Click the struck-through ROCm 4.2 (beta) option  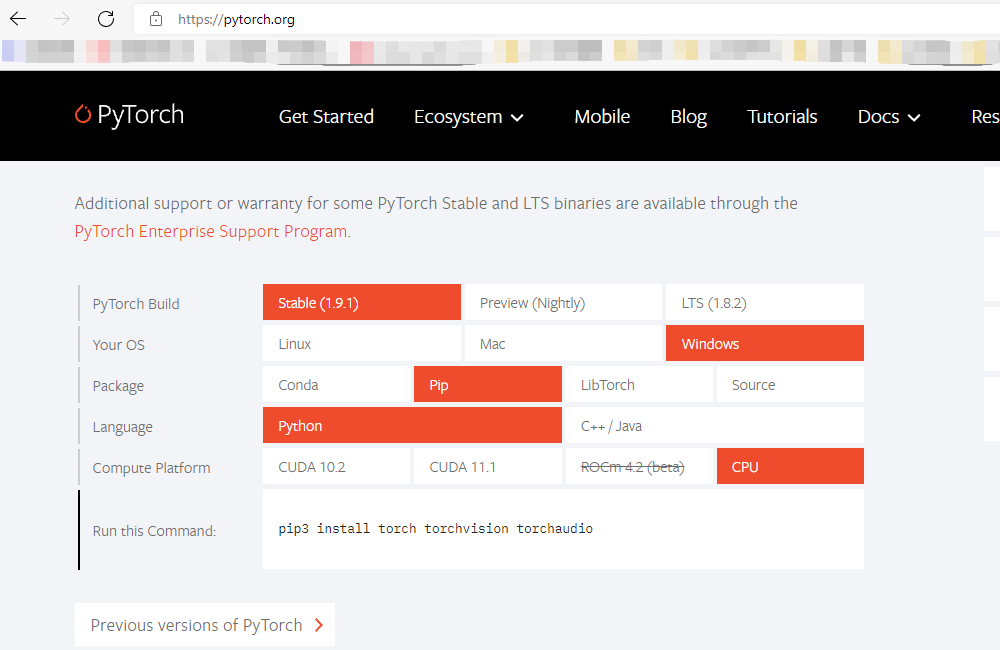click(639, 466)
